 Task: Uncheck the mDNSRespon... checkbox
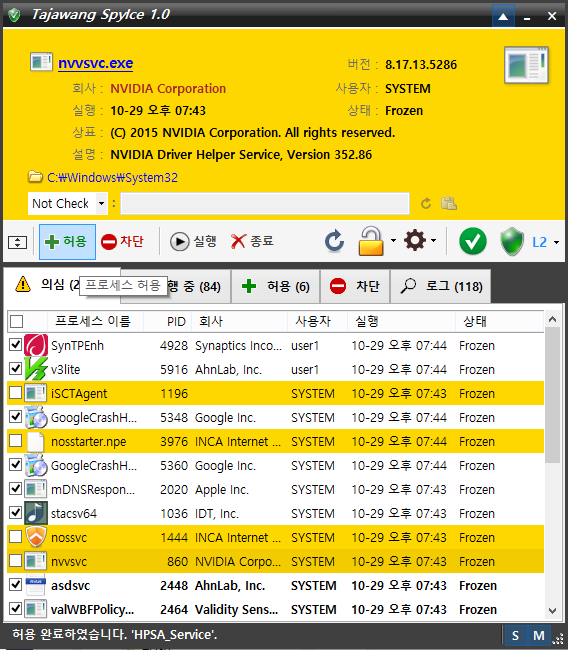(15, 489)
